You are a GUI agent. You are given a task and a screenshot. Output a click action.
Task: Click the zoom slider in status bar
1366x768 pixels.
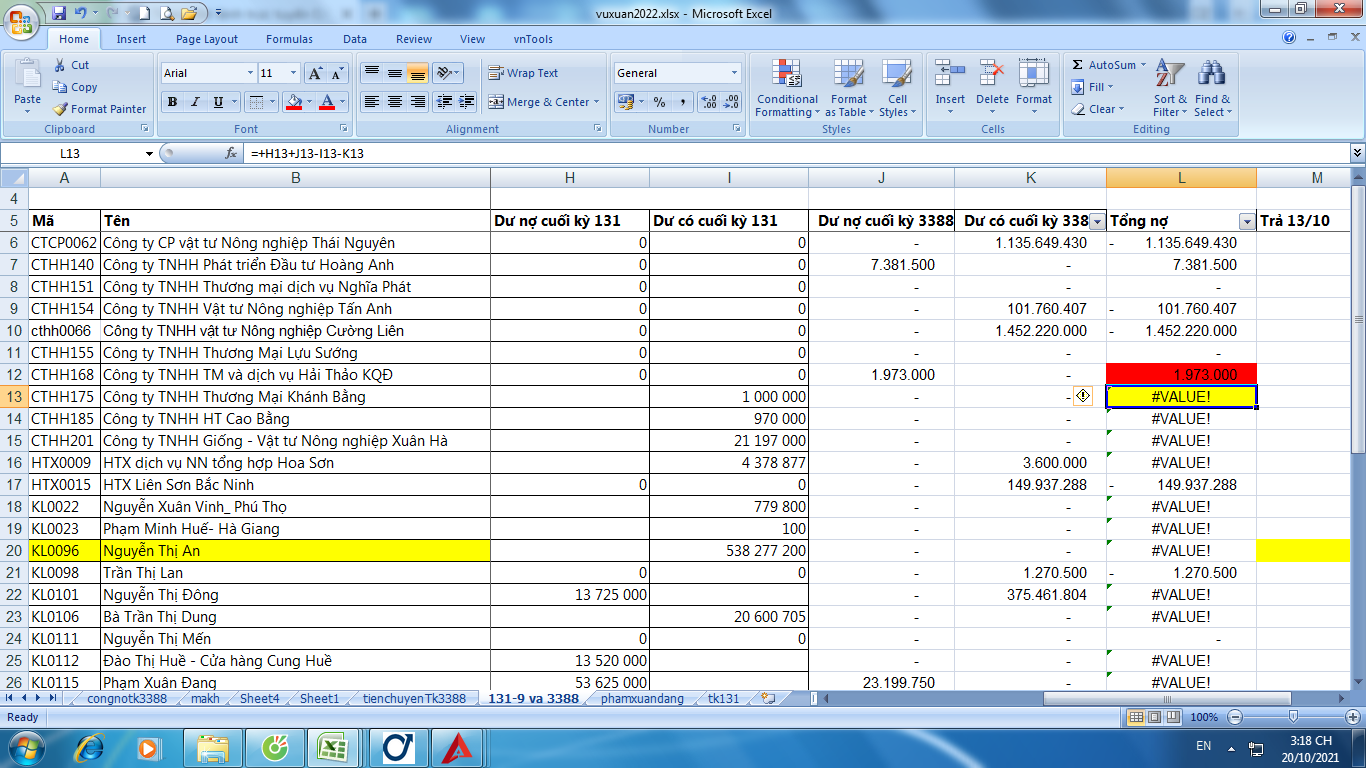tap(1293, 717)
